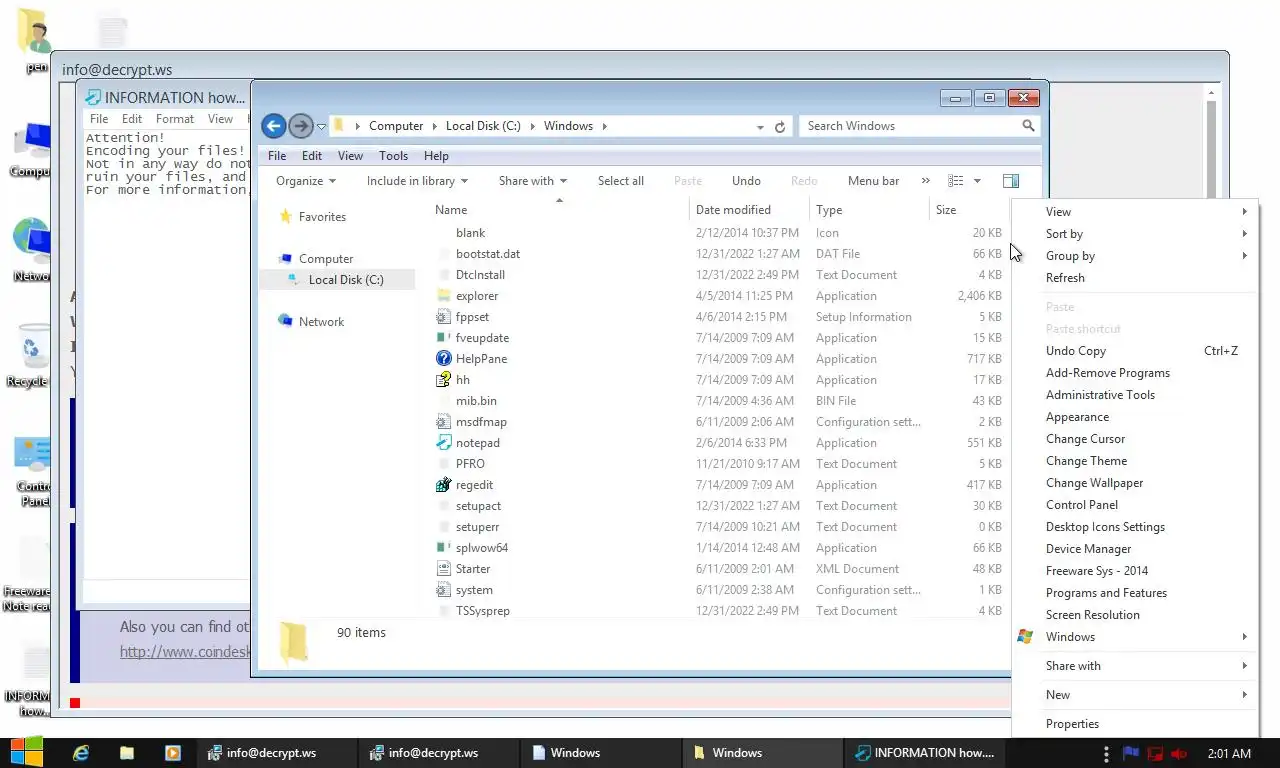
Task: Open the Share with toolbar dropdown
Action: pyautogui.click(x=533, y=181)
